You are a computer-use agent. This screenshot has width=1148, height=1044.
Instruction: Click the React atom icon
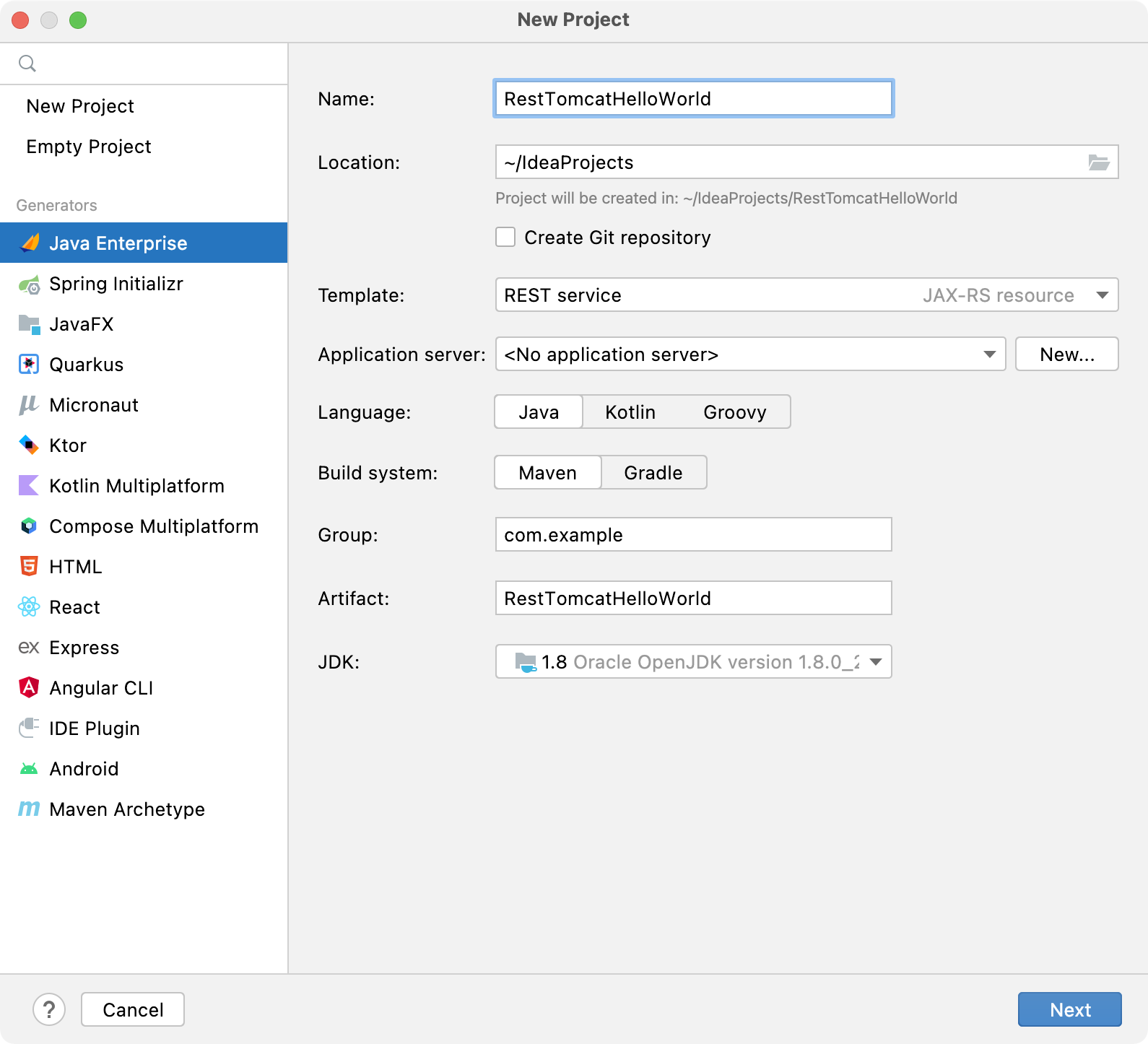29,607
